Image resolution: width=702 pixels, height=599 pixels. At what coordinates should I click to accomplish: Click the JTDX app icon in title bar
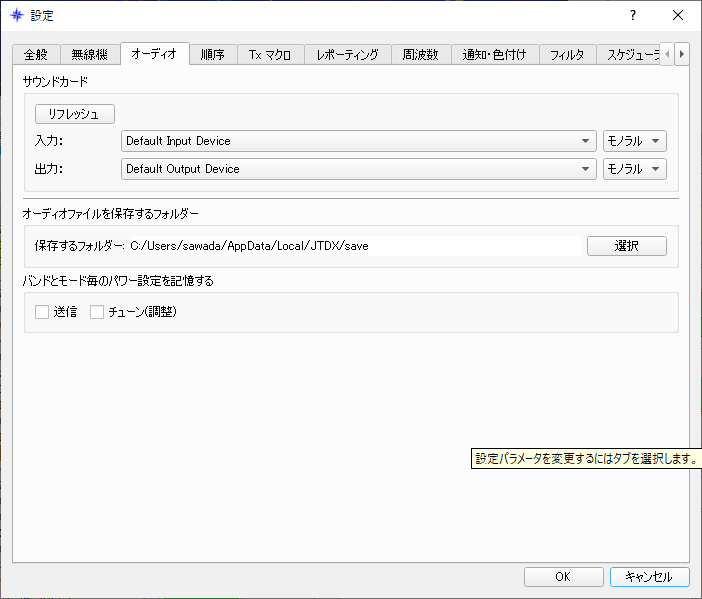tap(16, 15)
